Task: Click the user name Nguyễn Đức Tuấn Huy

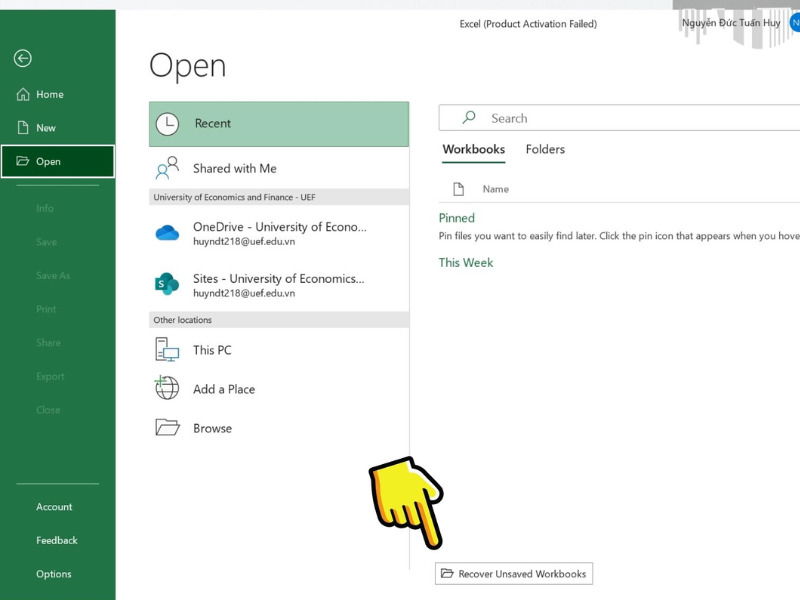Action: 731,23
